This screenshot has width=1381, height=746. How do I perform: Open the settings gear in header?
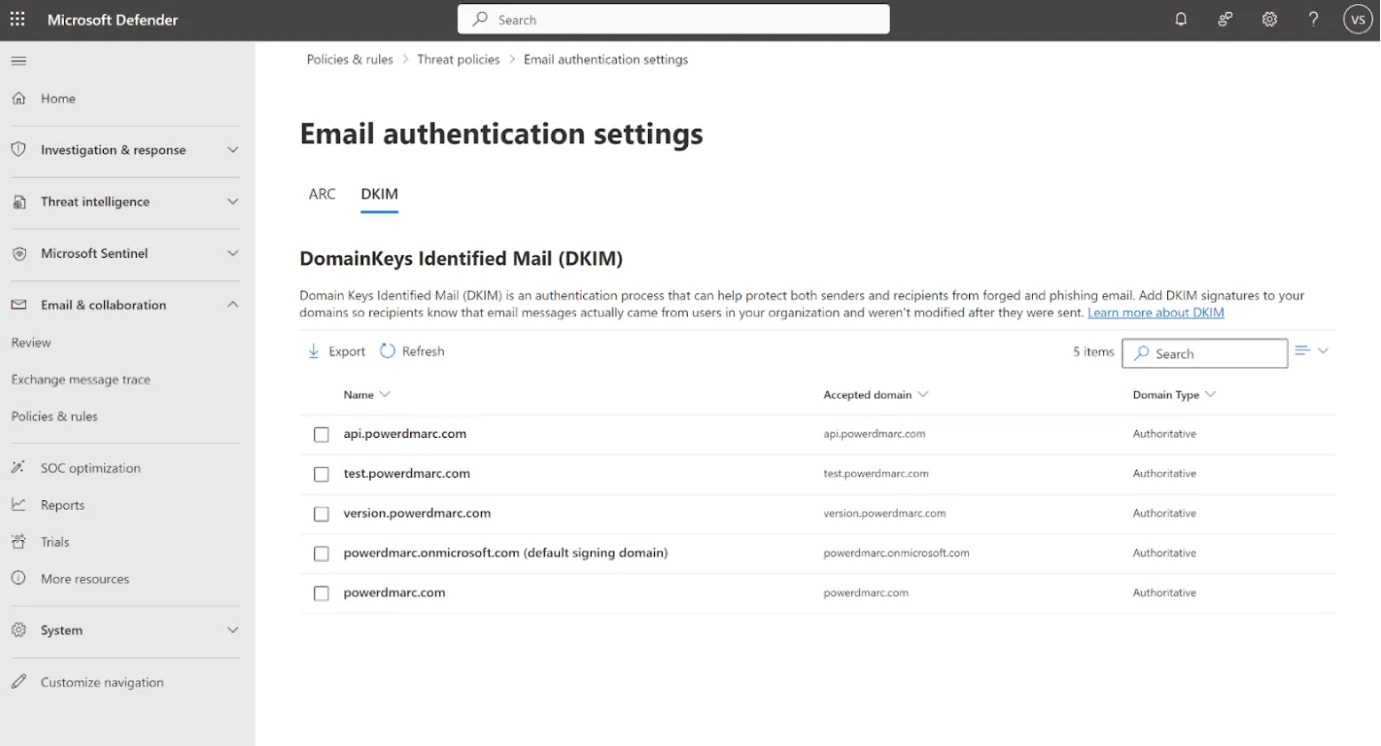click(1269, 19)
